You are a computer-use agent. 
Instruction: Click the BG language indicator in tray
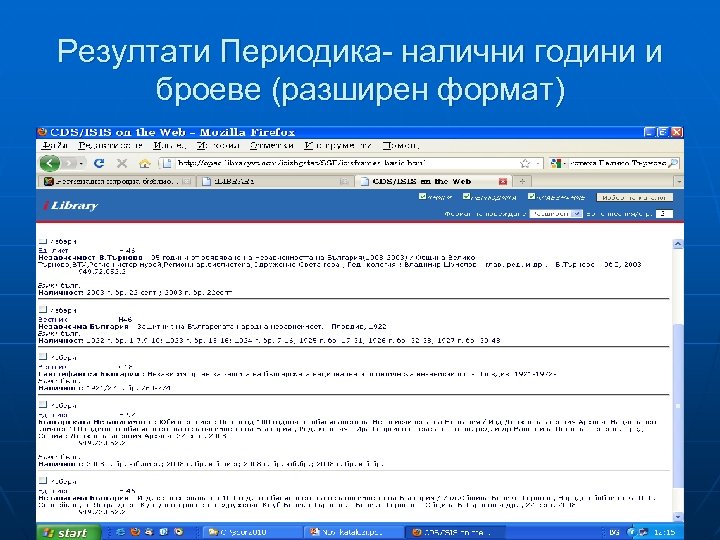[614, 533]
